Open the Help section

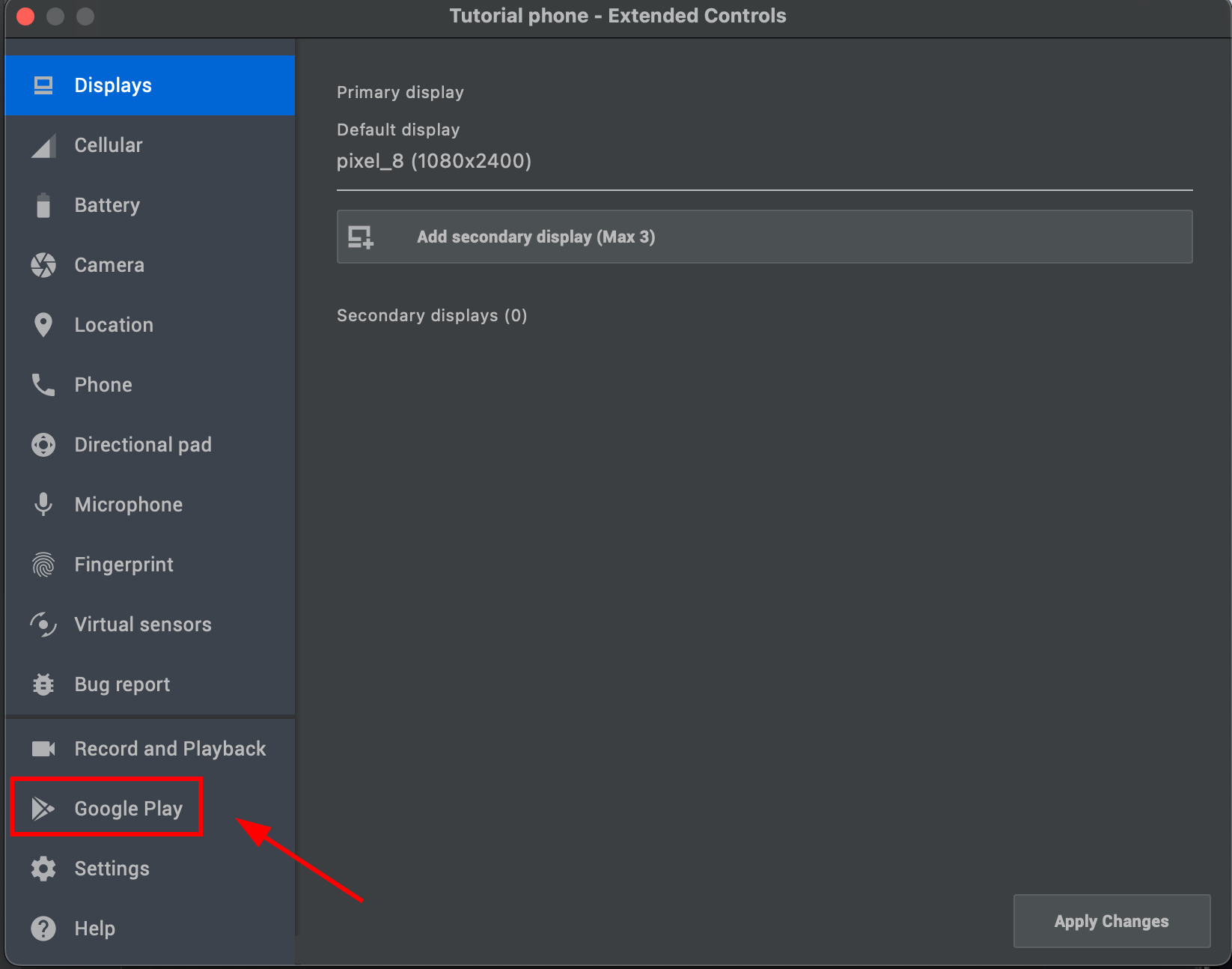click(94, 928)
